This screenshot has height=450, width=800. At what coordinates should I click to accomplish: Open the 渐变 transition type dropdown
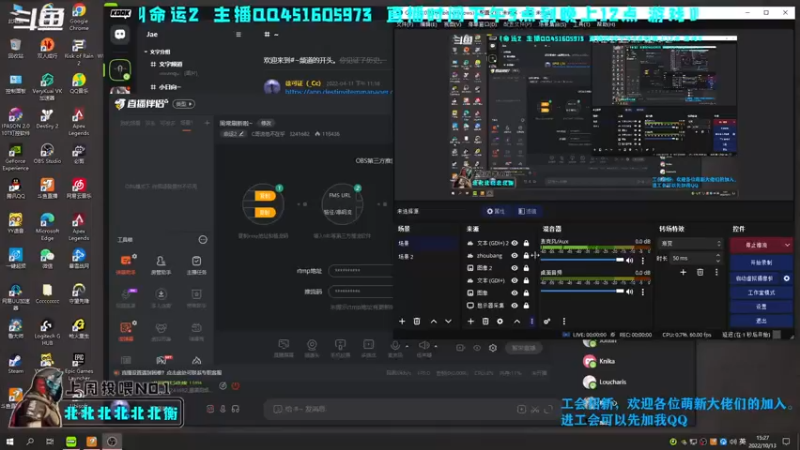(690, 244)
